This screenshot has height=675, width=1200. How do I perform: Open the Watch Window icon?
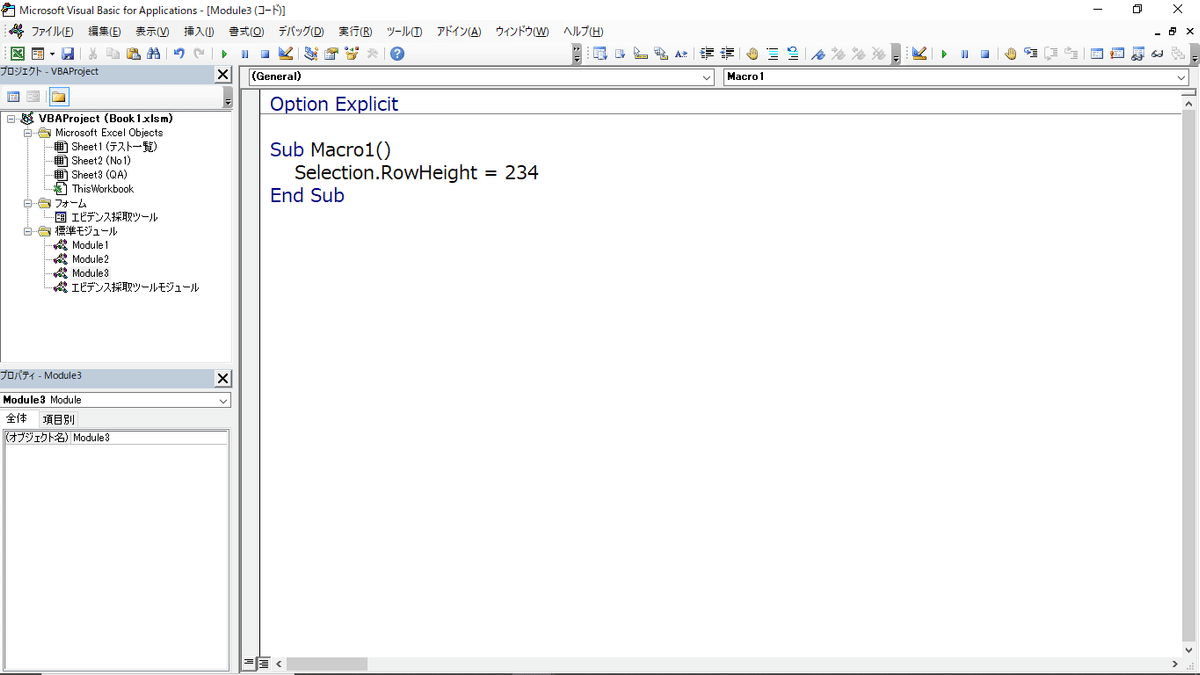tap(1138, 54)
